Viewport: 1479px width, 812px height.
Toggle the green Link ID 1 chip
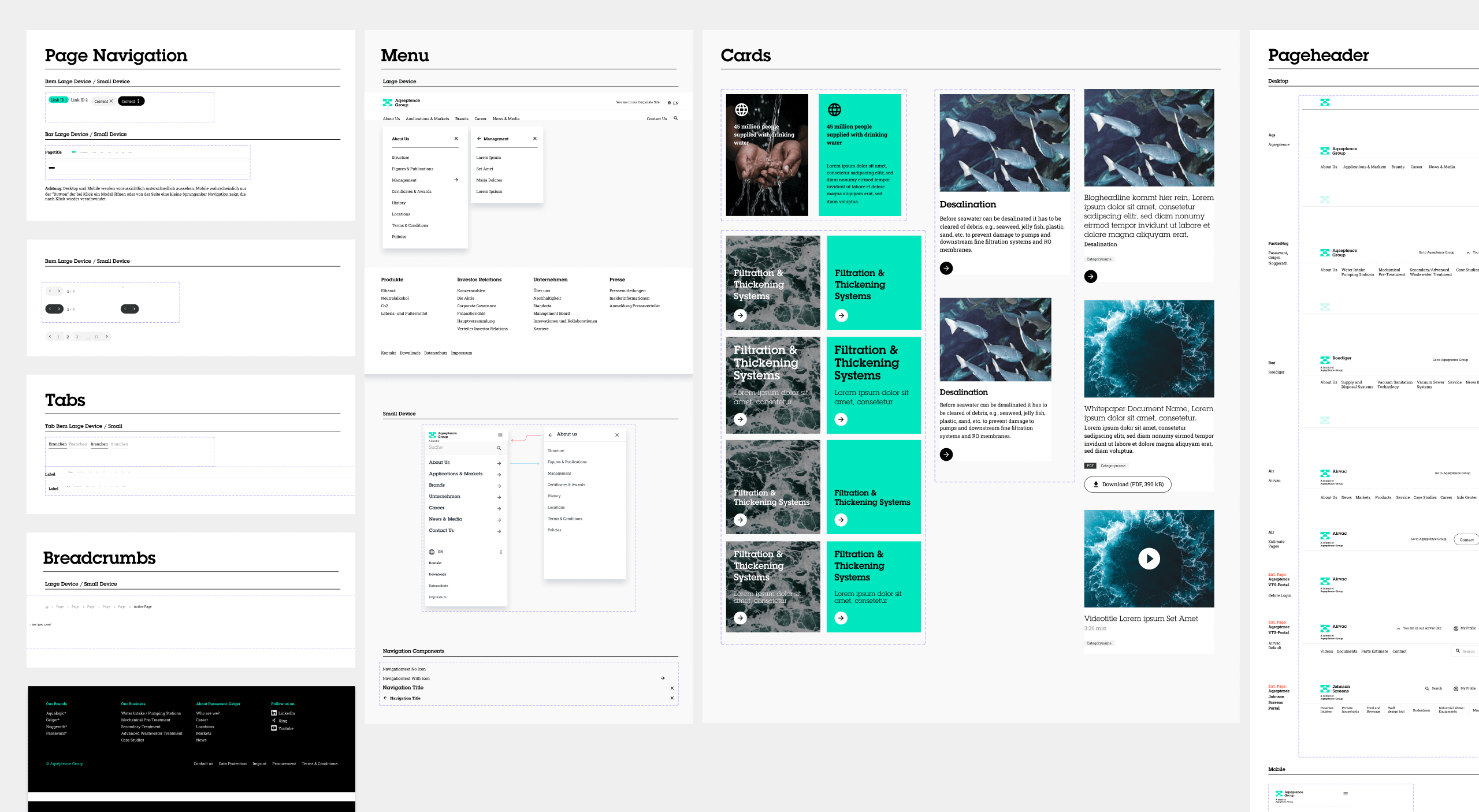pos(58,100)
